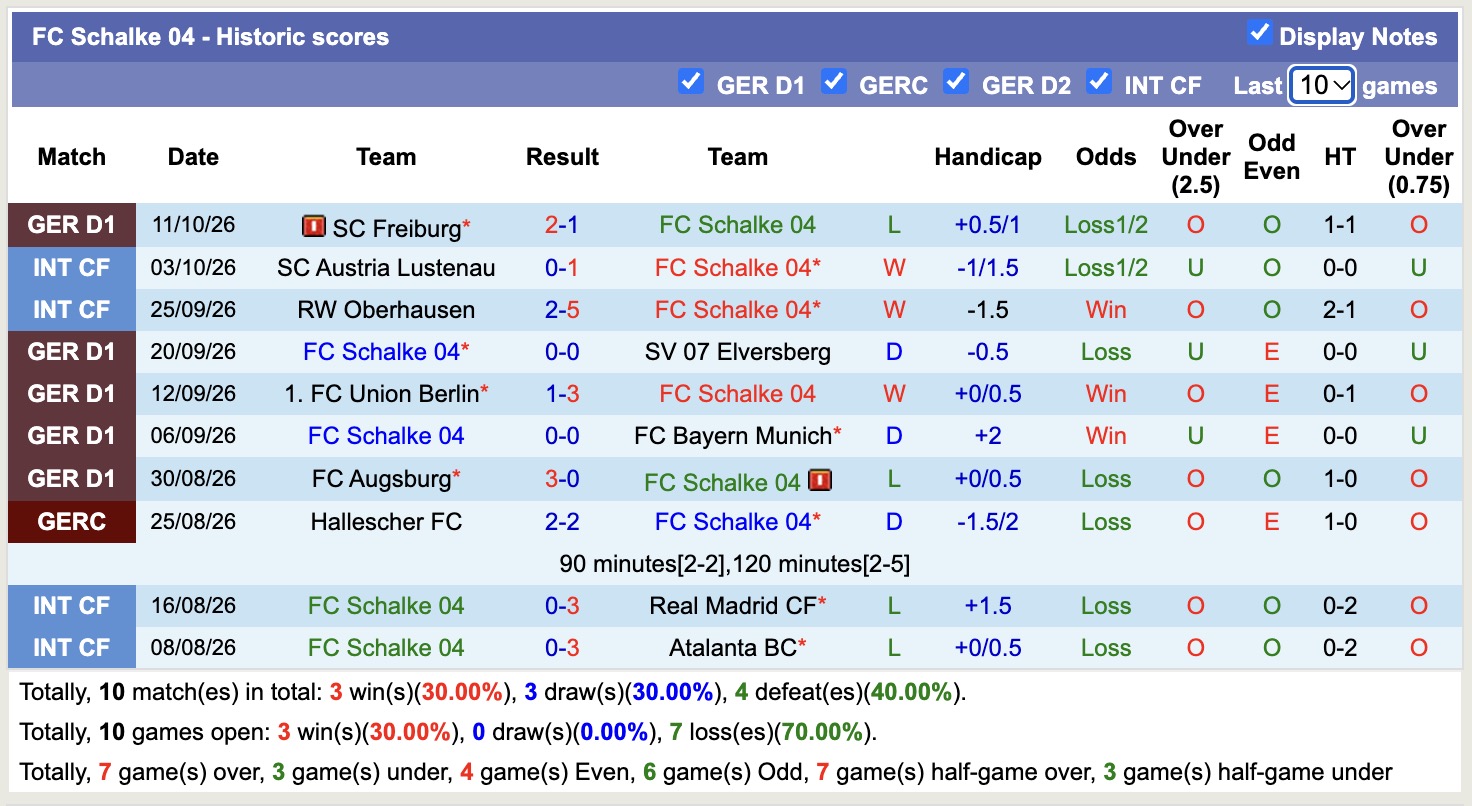Click the INT CF label for 03/10/26 match
The image size is (1472, 806).
72,268
